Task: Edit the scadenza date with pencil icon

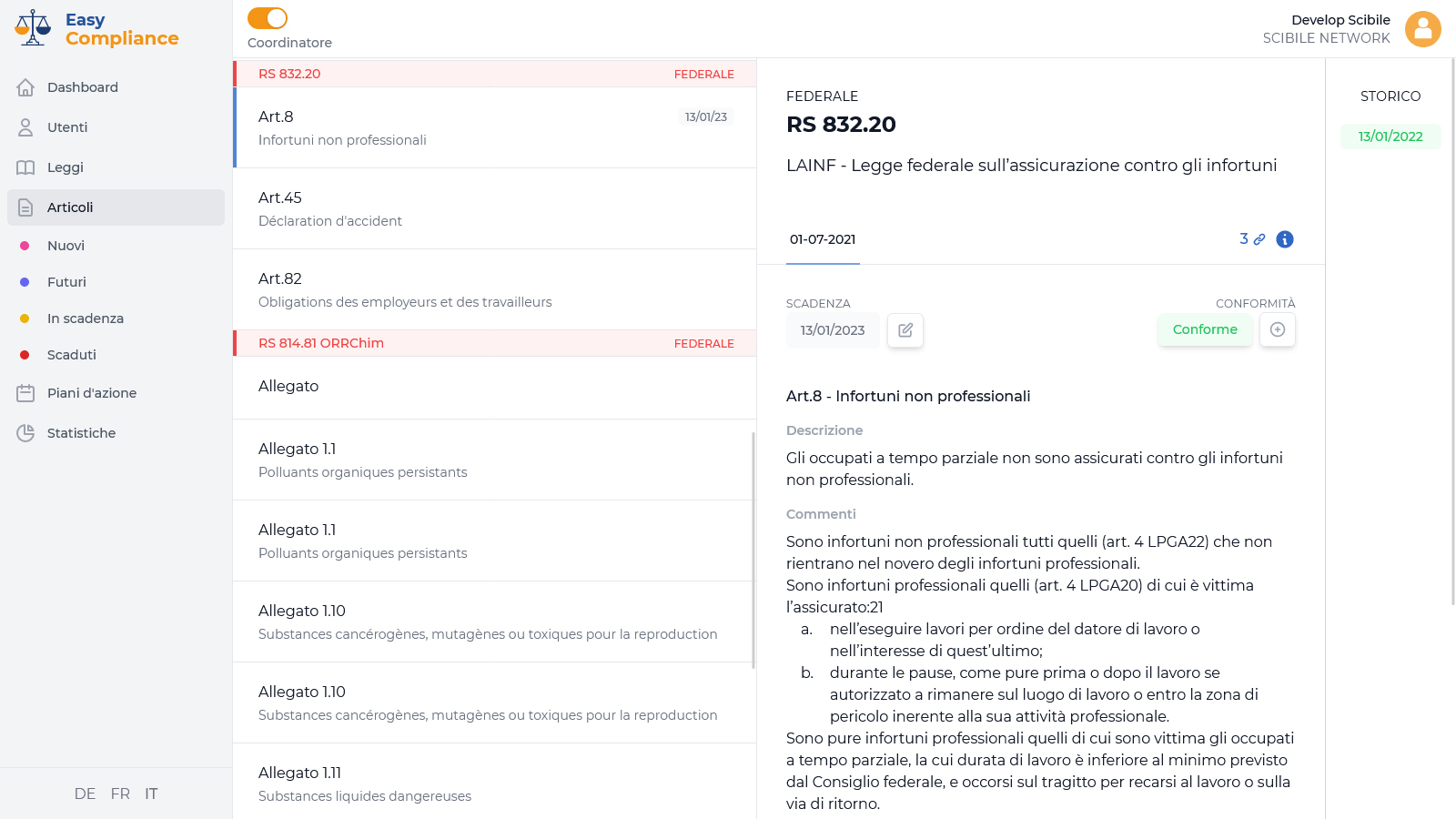Action: 905,330
